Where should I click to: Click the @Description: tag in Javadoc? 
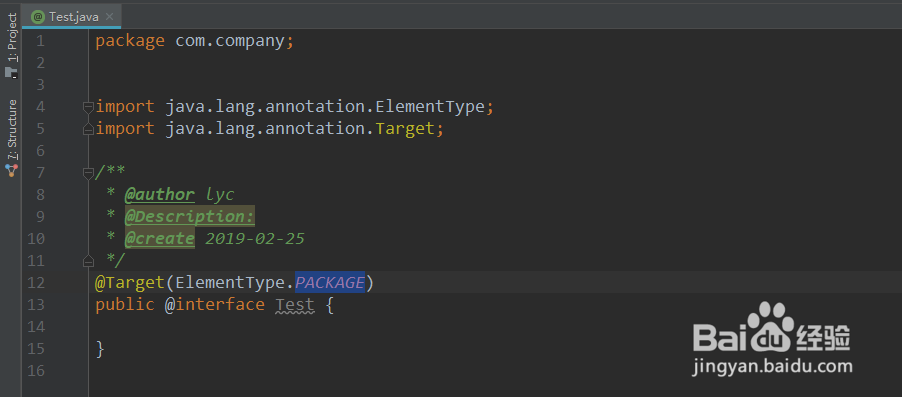click(190, 216)
